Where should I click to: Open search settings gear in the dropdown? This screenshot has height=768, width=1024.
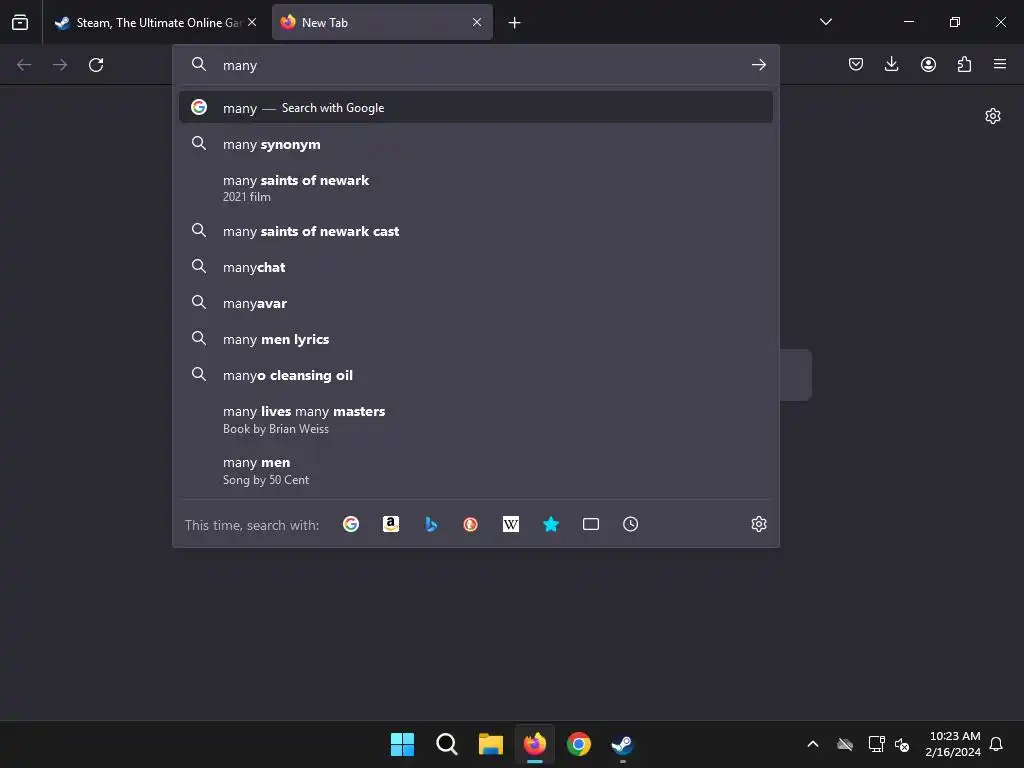(x=758, y=524)
